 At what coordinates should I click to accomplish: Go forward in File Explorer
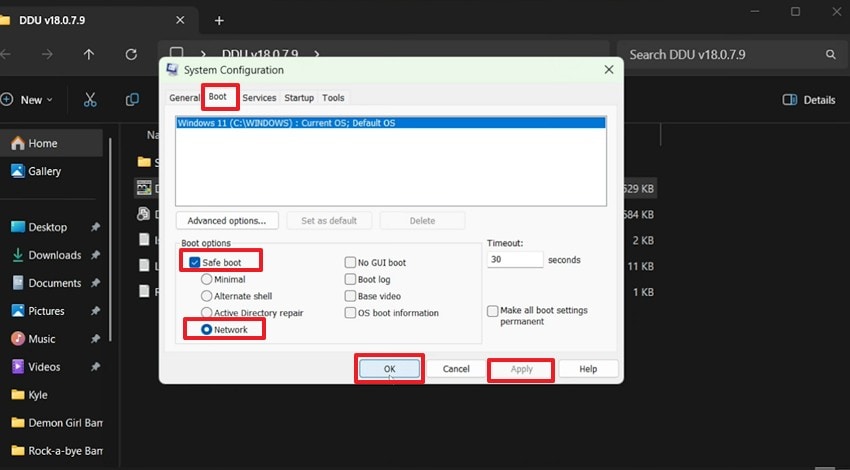coord(47,54)
